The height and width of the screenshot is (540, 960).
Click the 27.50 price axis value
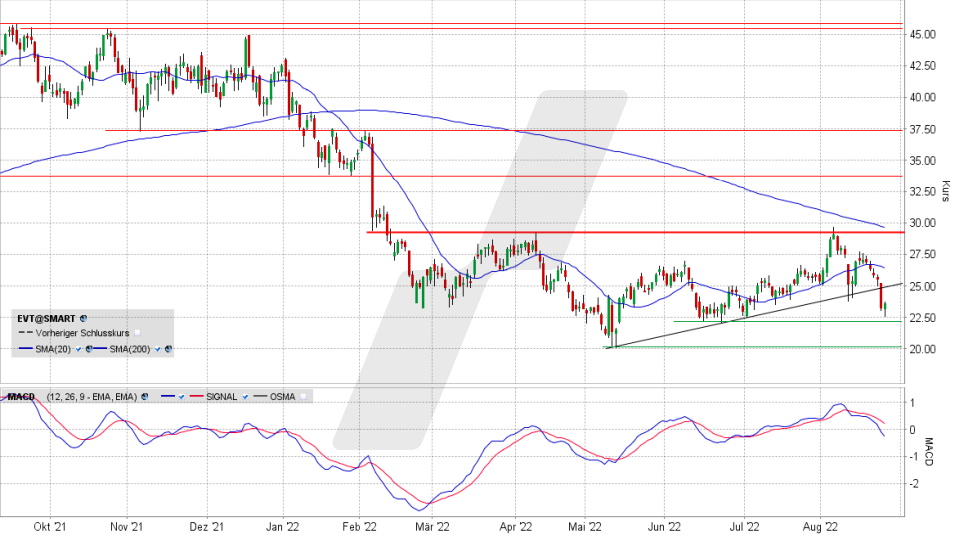923,254
